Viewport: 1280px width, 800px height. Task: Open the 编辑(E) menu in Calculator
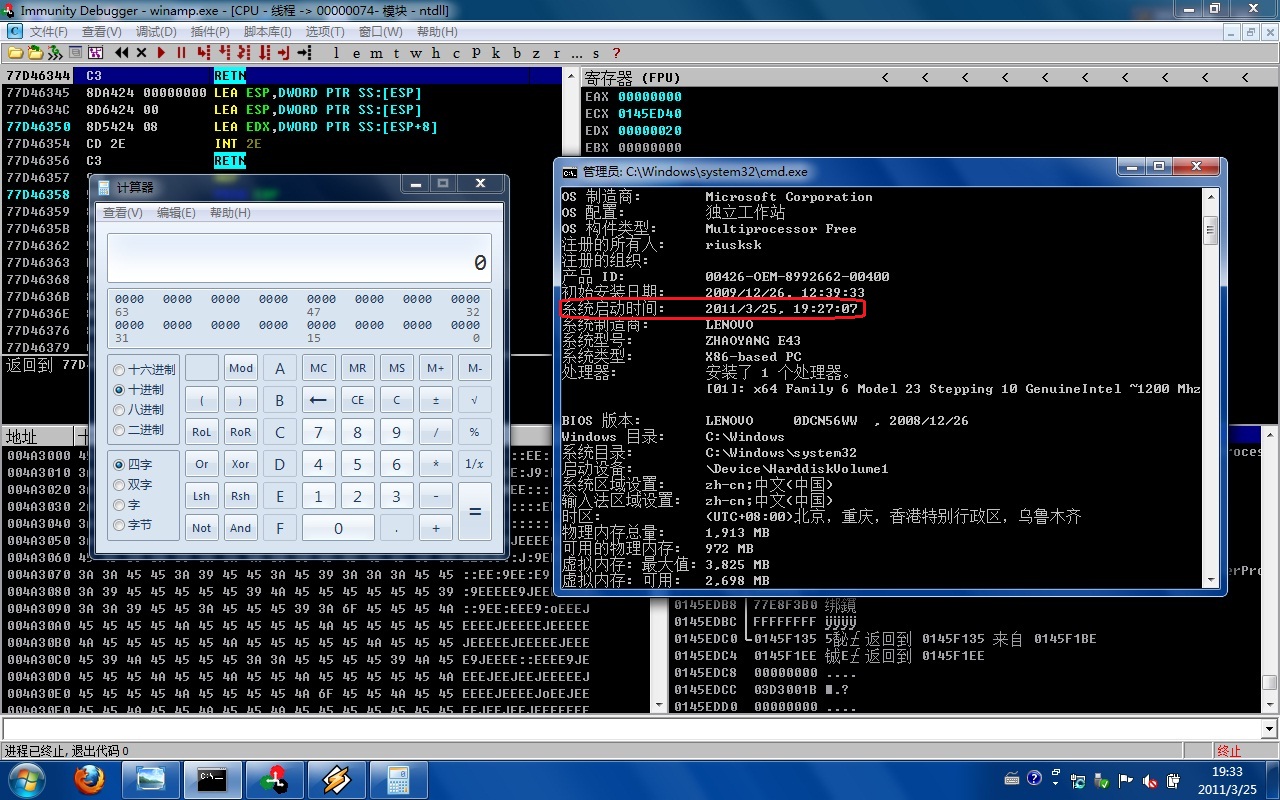[x=176, y=213]
